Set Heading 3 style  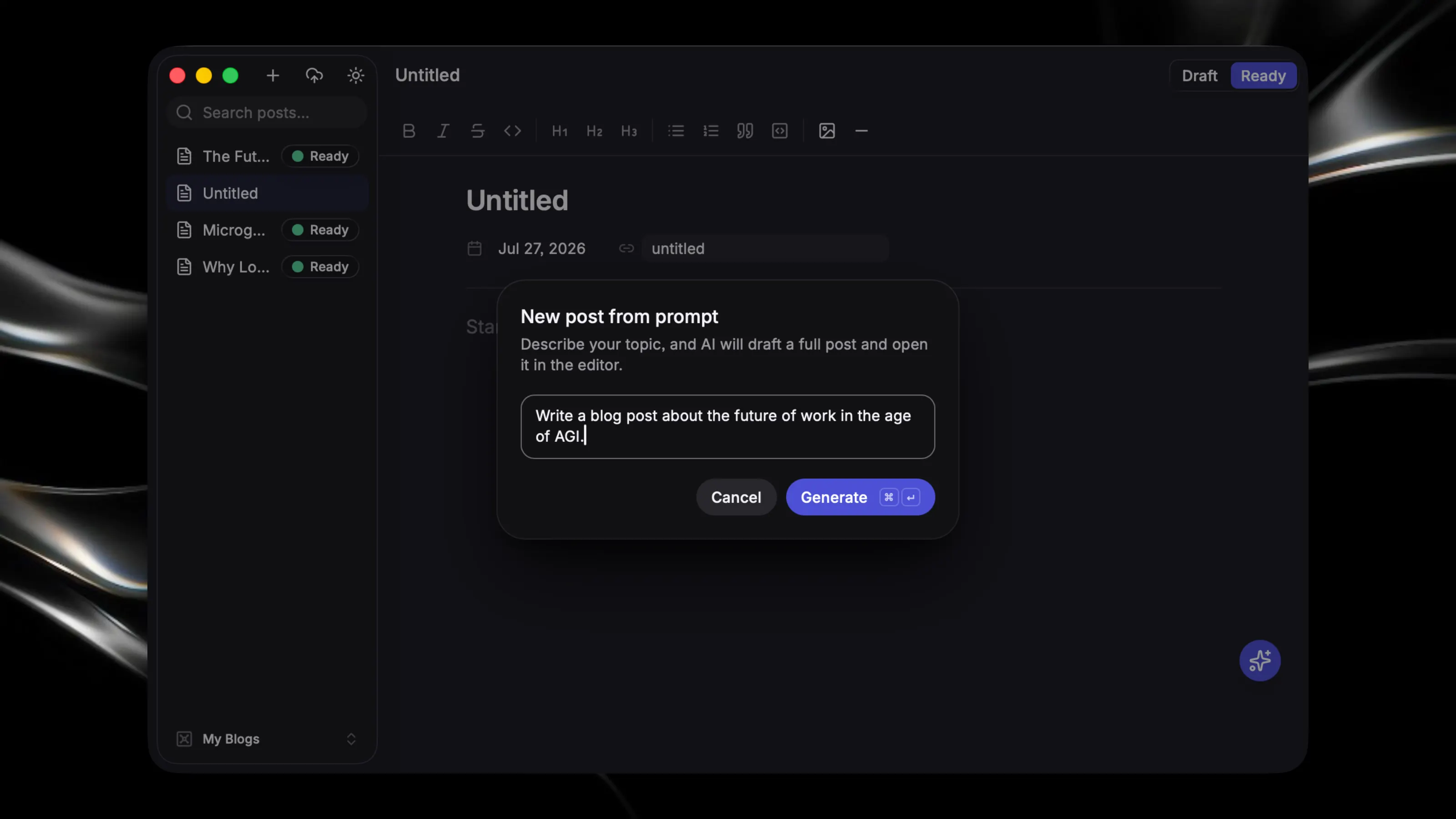[629, 131]
